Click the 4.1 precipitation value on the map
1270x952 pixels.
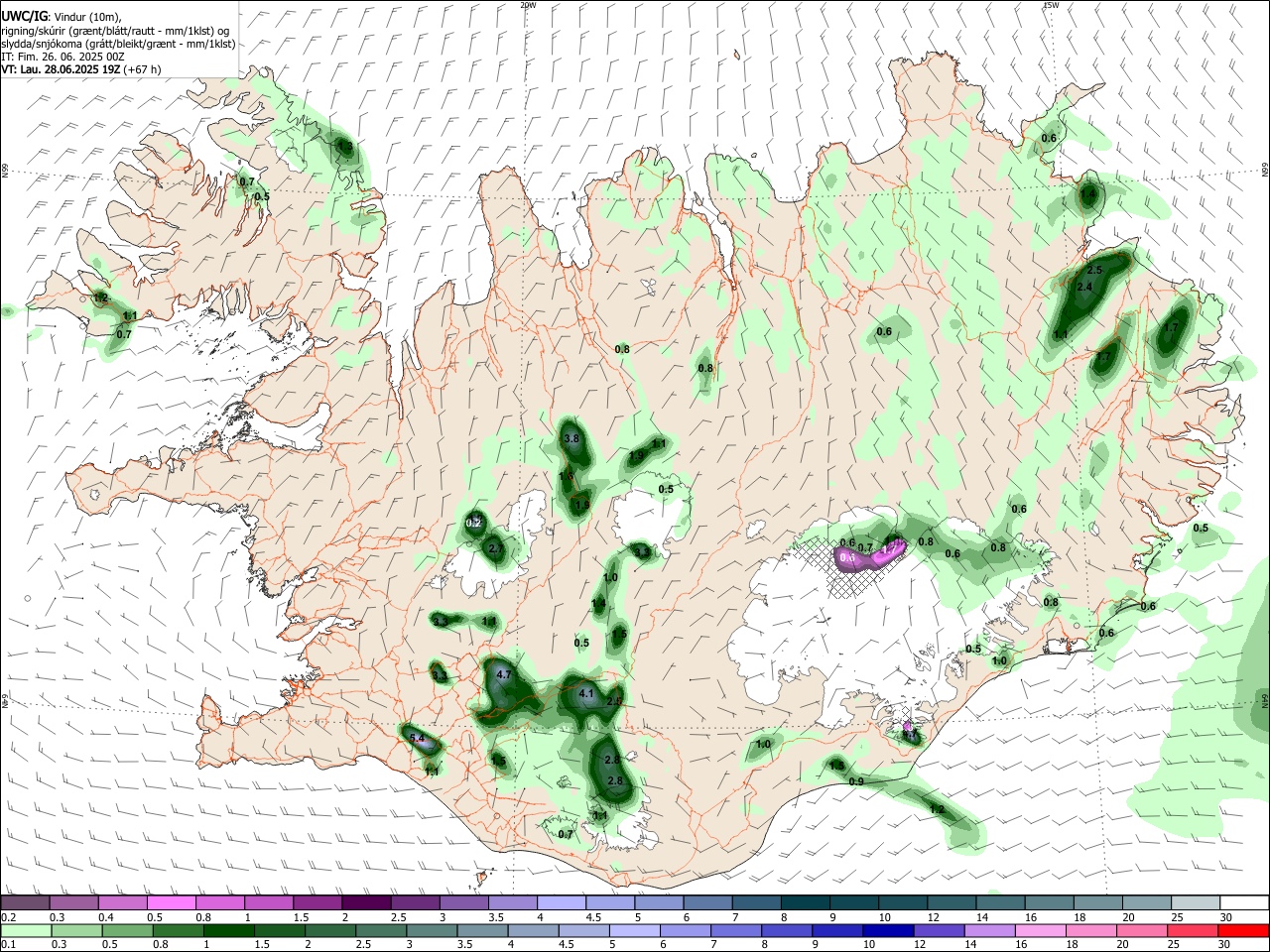pyautogui.click(x=585, y=694)
